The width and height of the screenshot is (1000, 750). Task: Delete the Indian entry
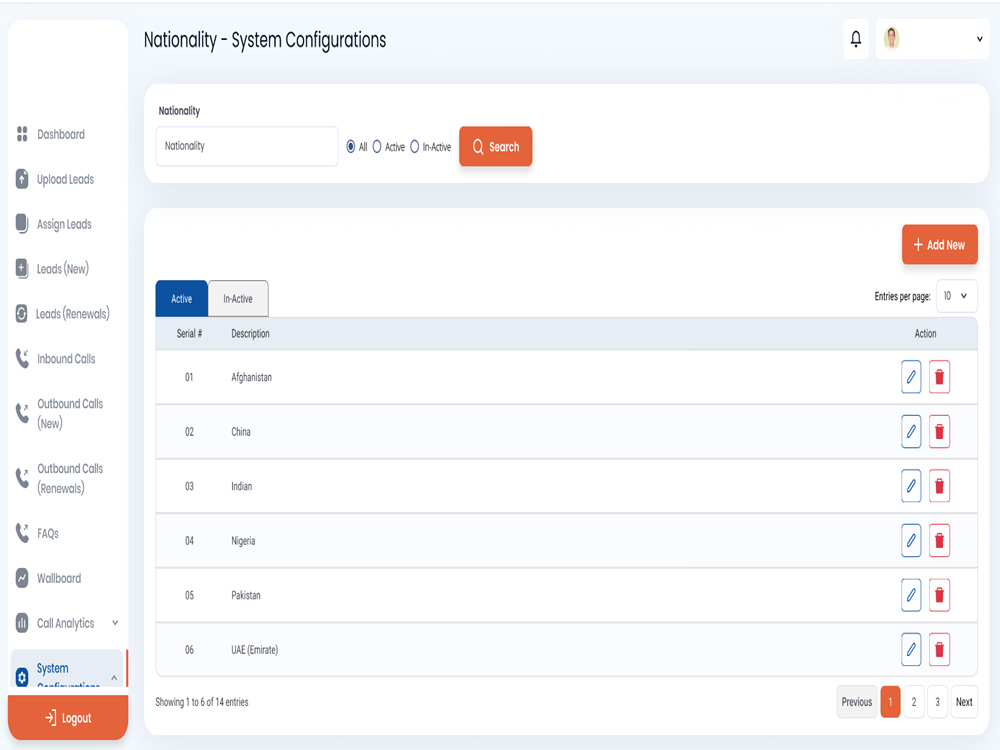pos(939,486)
